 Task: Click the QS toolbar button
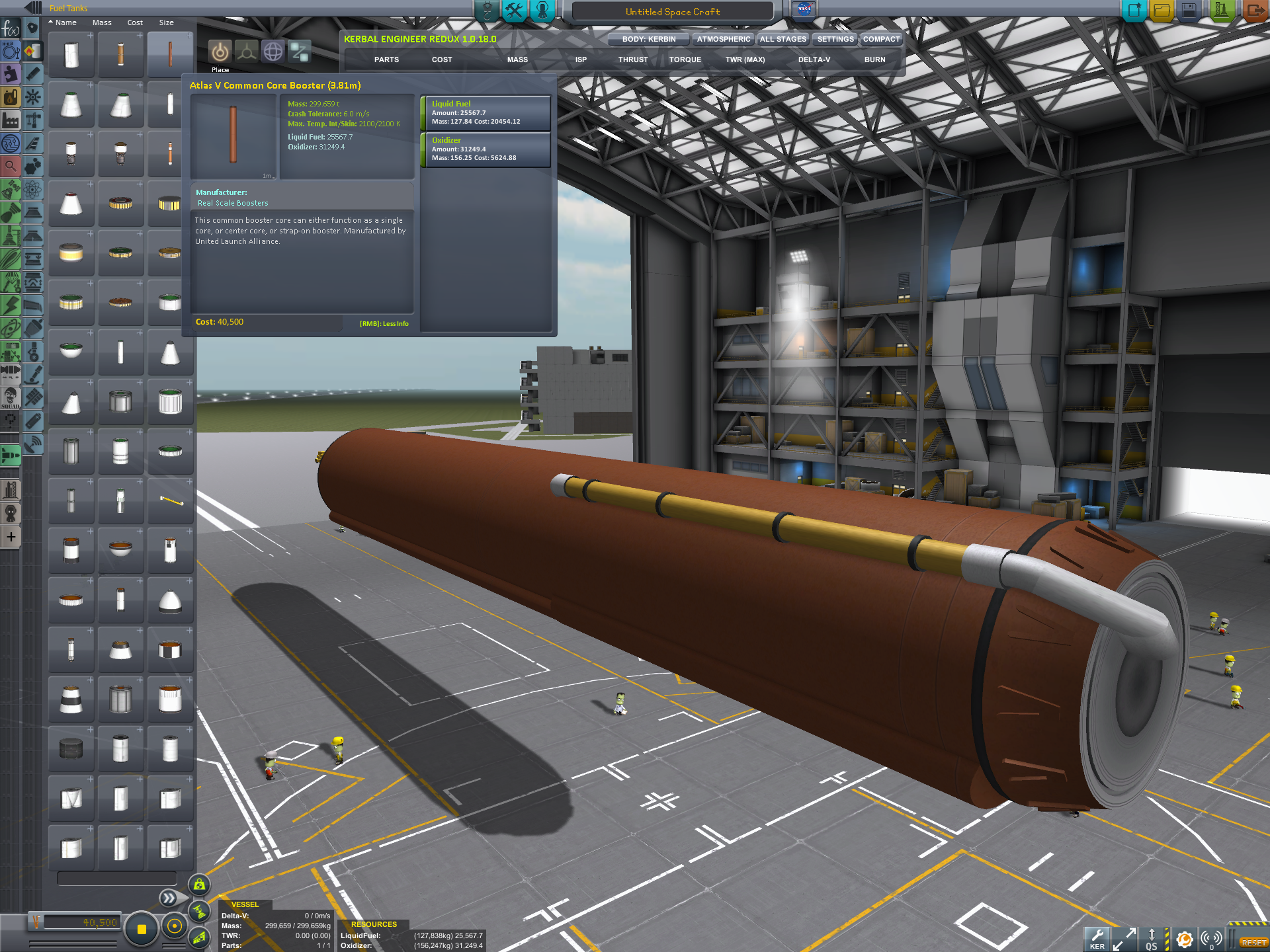tap(1152, 939)
